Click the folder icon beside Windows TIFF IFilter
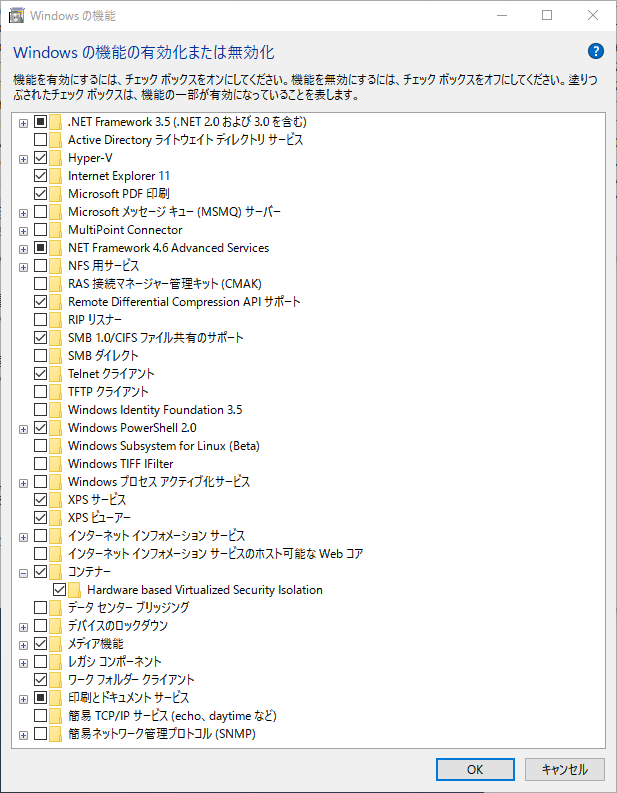617x793 pixels. (56, 464)
